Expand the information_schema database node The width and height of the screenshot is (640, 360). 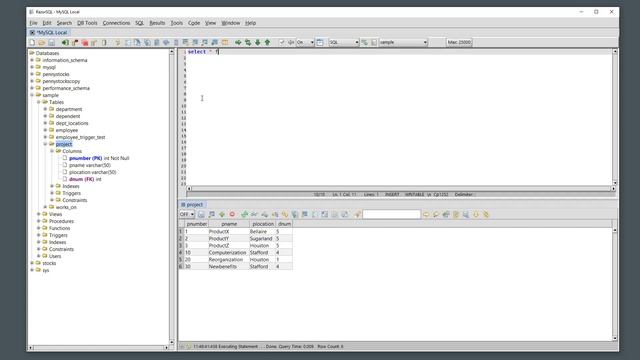coord(32,60)
